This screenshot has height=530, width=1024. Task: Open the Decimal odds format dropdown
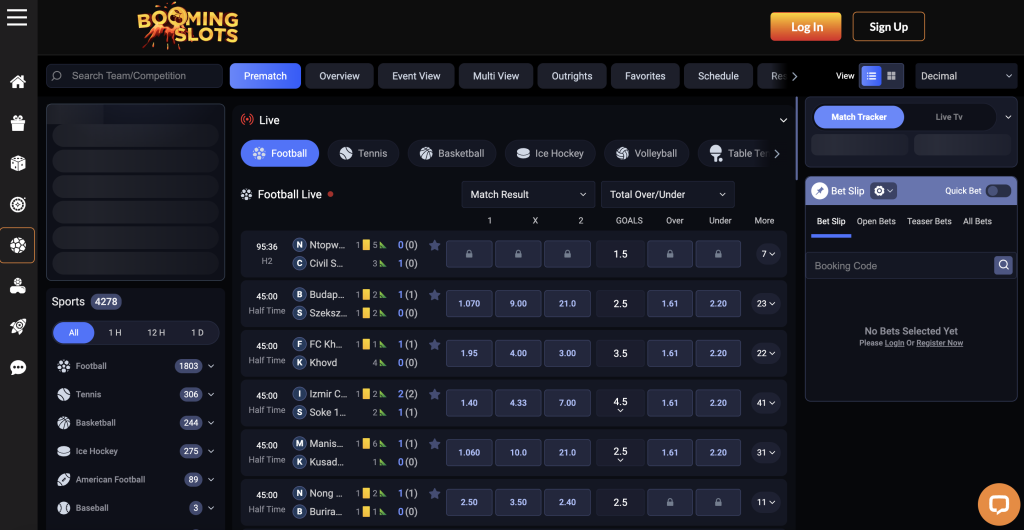tap(966, 76)
